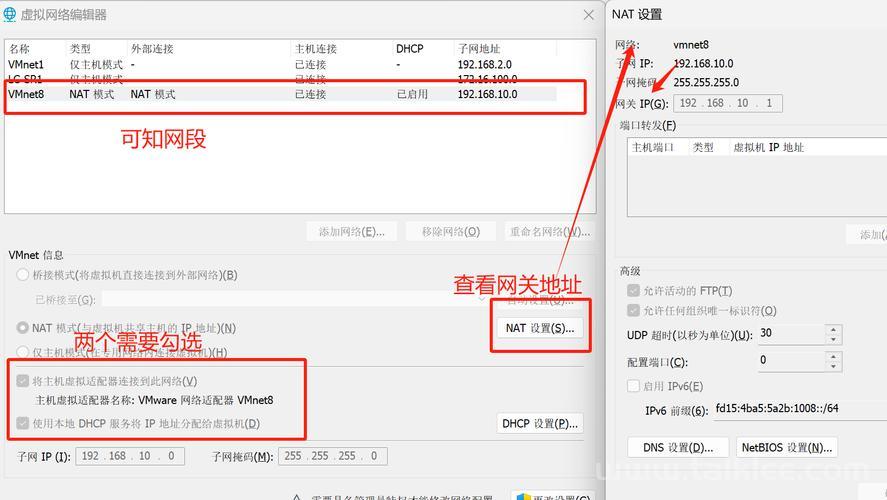Toggle 使用本地 DHCP 服务 checkbox
887x500 pixels.
click(23, 423)
